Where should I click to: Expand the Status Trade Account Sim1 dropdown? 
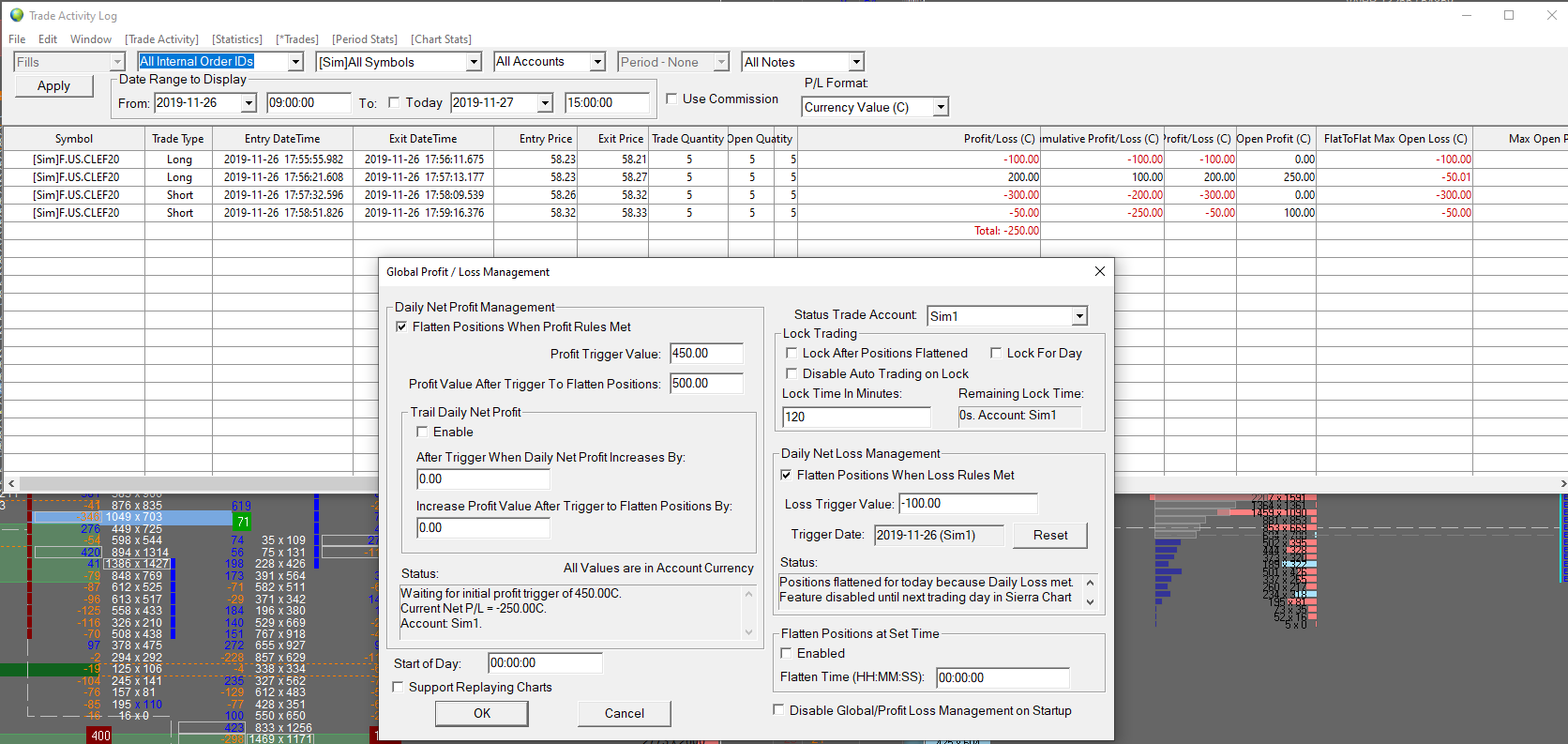coord(1079,316)
